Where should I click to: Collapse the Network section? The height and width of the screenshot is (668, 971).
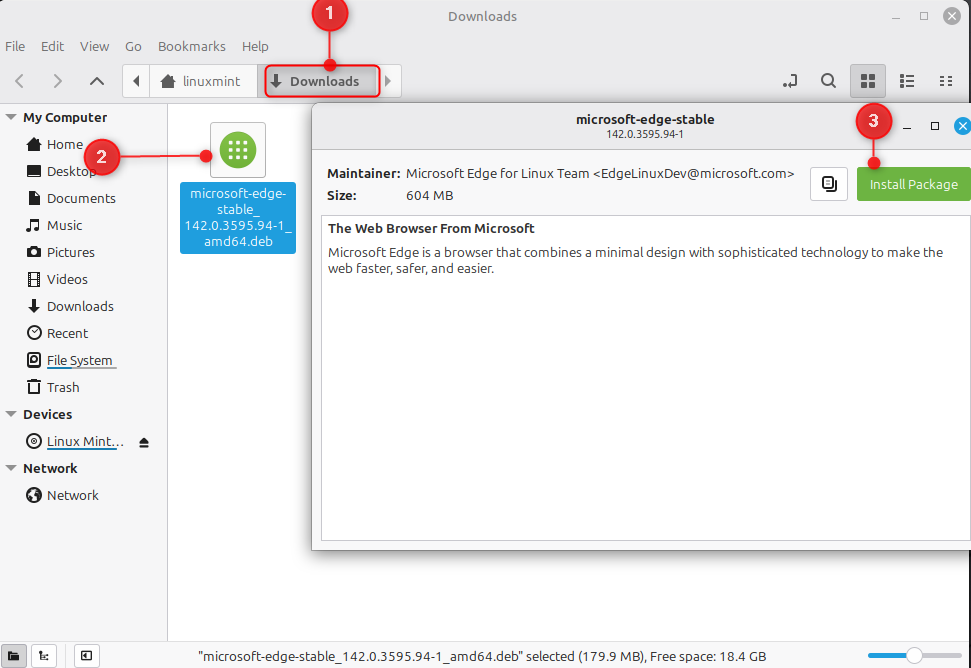point(11,468)
